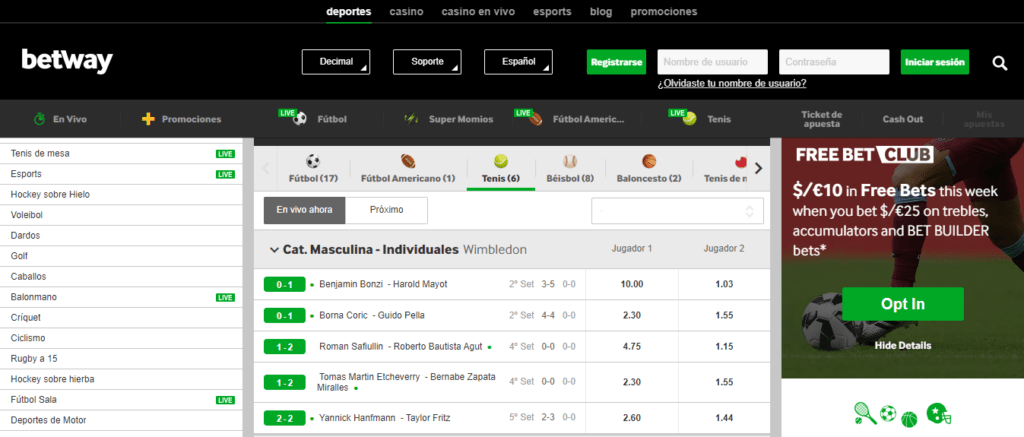
Task: Collapse Cat. Masculina - Individuales section
Action: tap(274, 250)
